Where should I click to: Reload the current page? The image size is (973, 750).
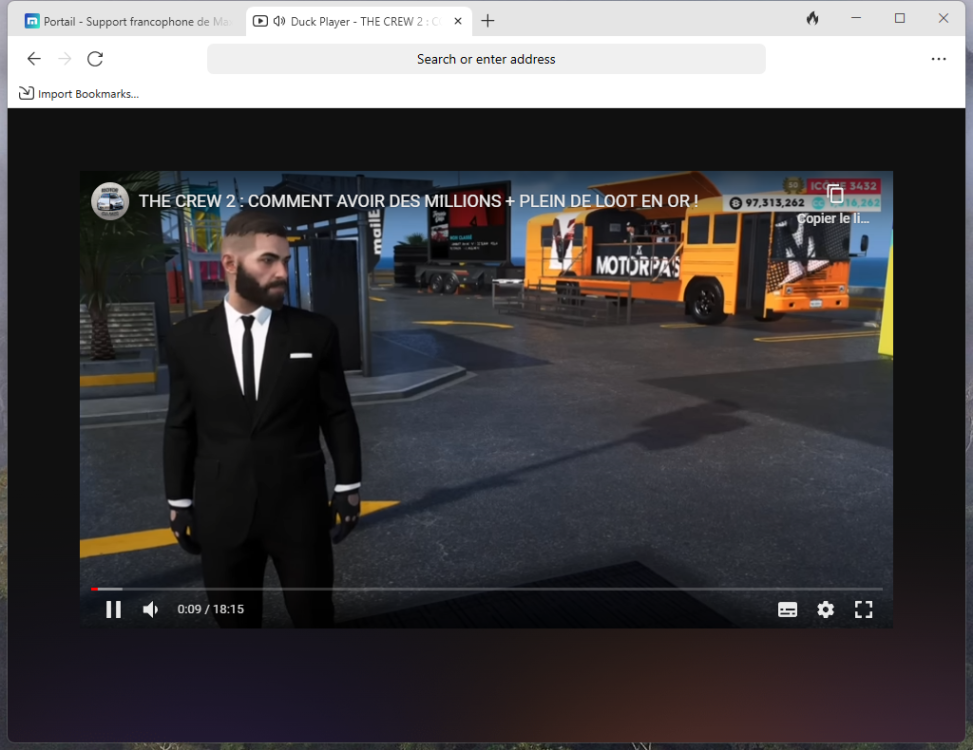click(x=95, y=59)
